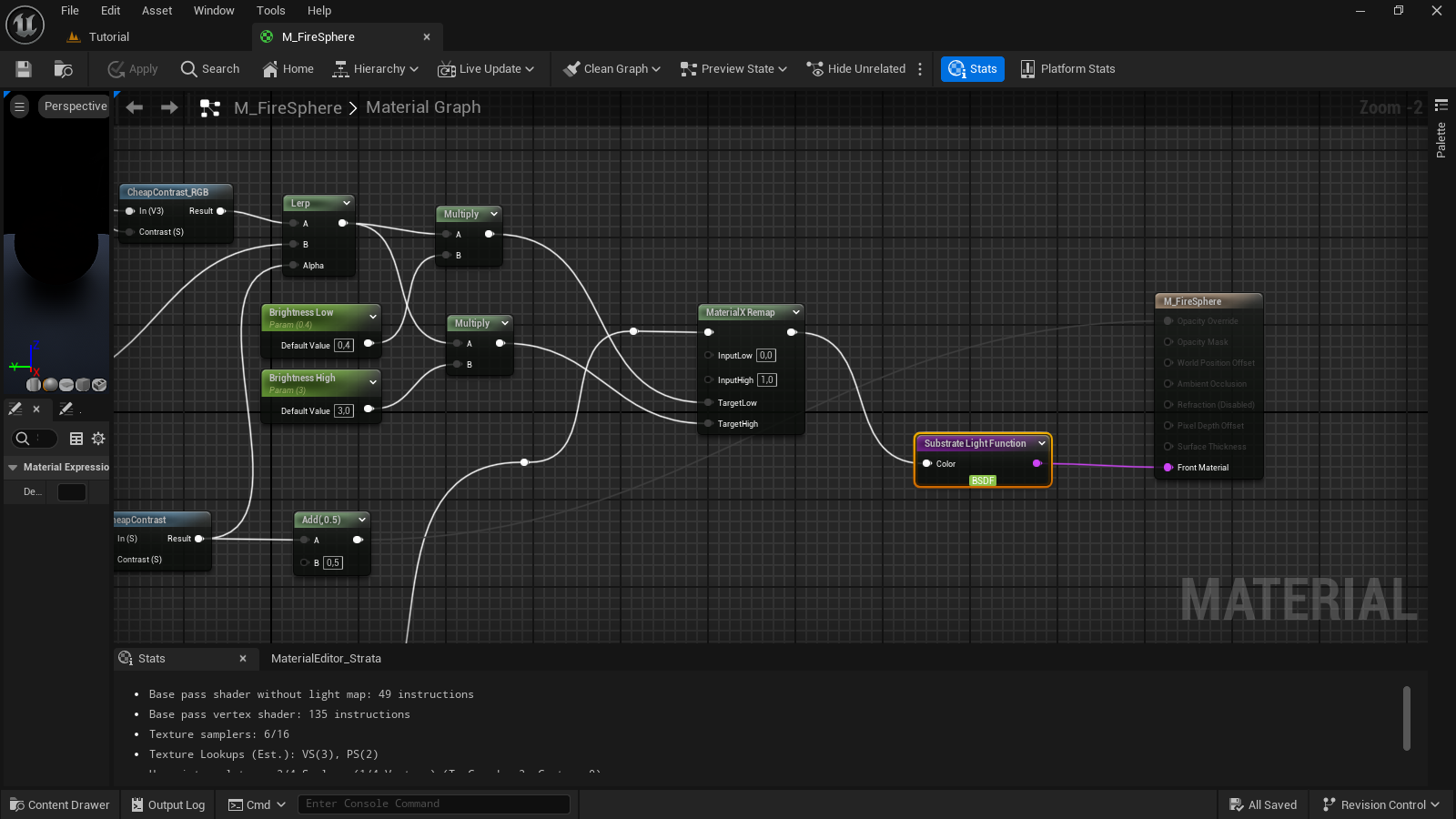Expand the Lerp node chevron
Screen dimensions: 1456x819
click(x=347, y=203)
